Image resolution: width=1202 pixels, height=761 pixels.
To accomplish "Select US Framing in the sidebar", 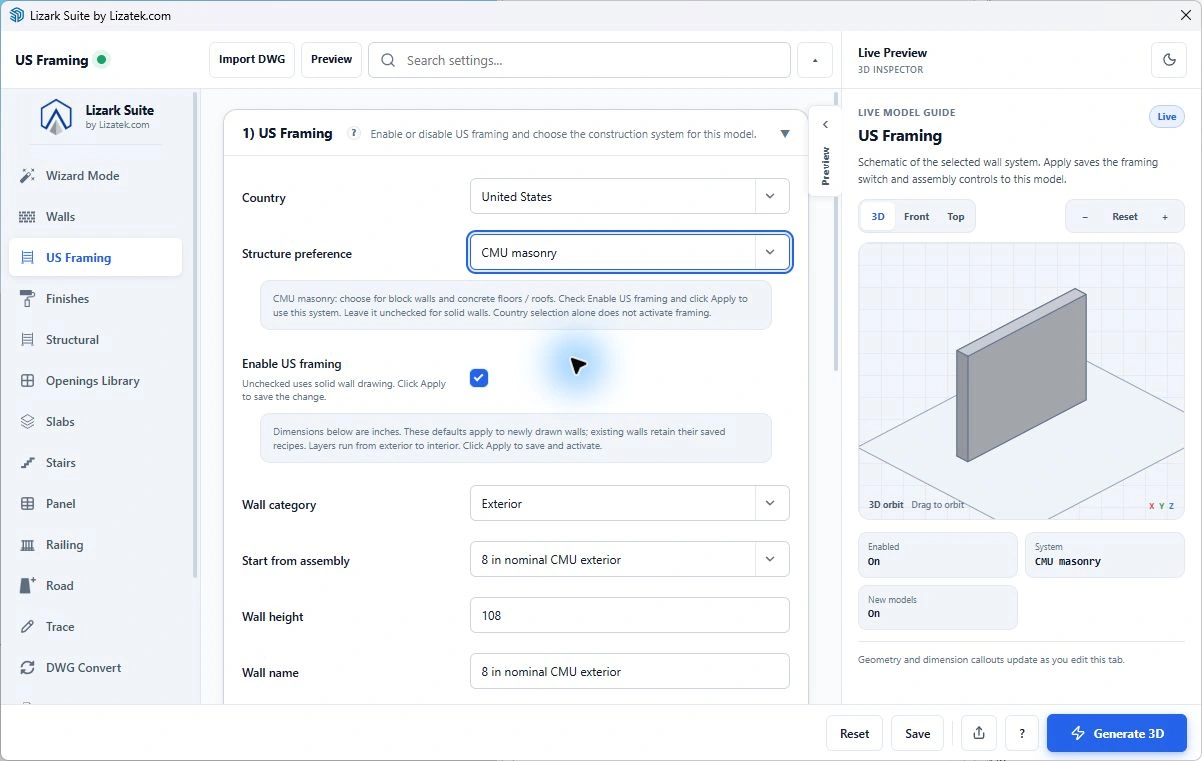I will coord(95,258).
